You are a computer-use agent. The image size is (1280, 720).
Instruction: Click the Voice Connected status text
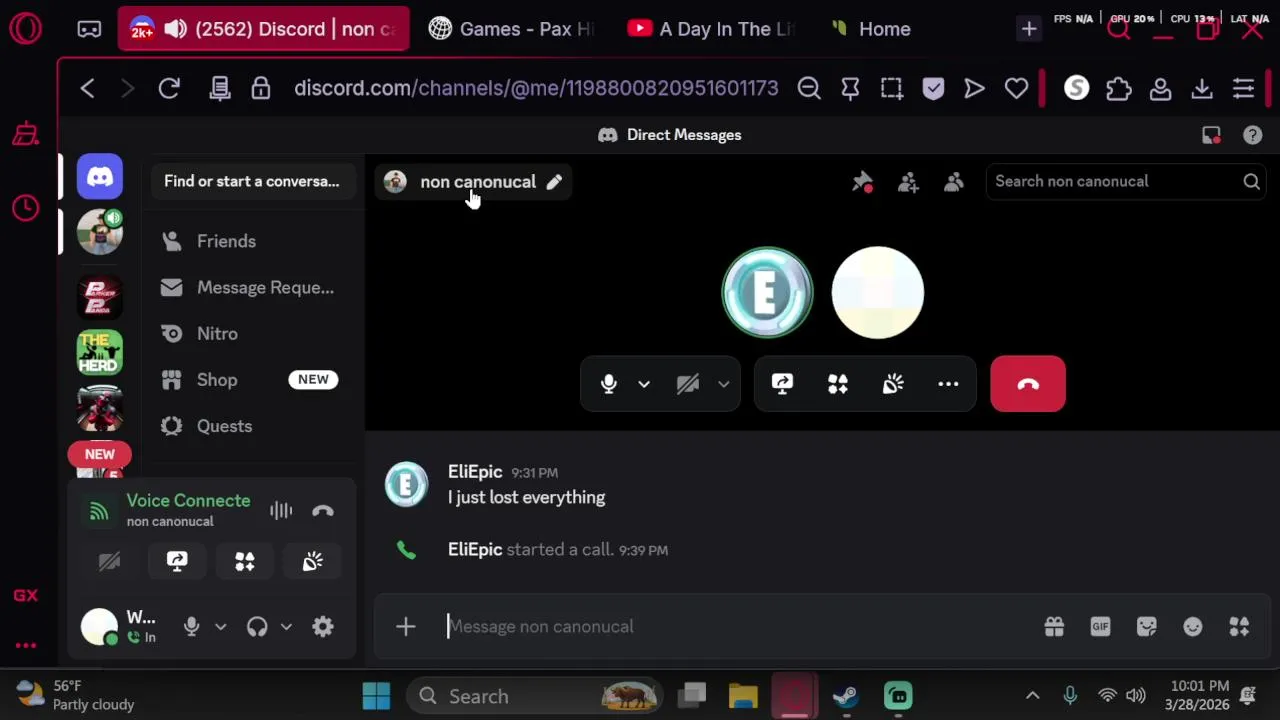click(x=188, y=501)
